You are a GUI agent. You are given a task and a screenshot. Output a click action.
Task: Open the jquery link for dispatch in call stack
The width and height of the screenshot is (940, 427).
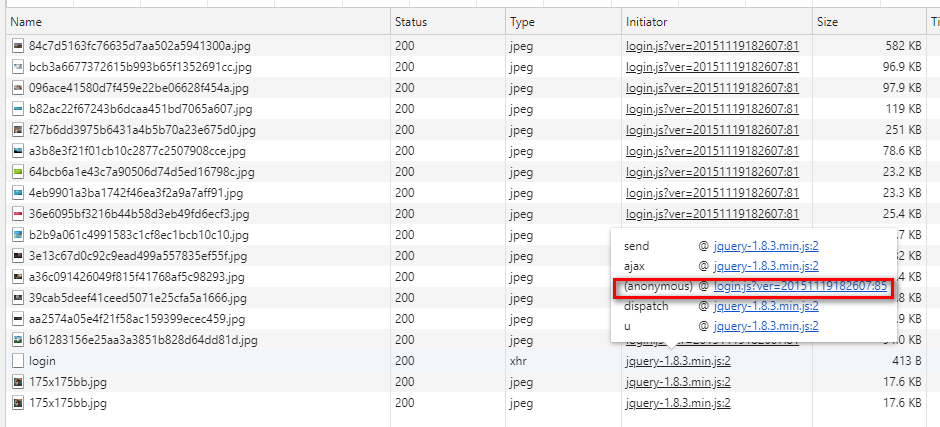[766, 306]
